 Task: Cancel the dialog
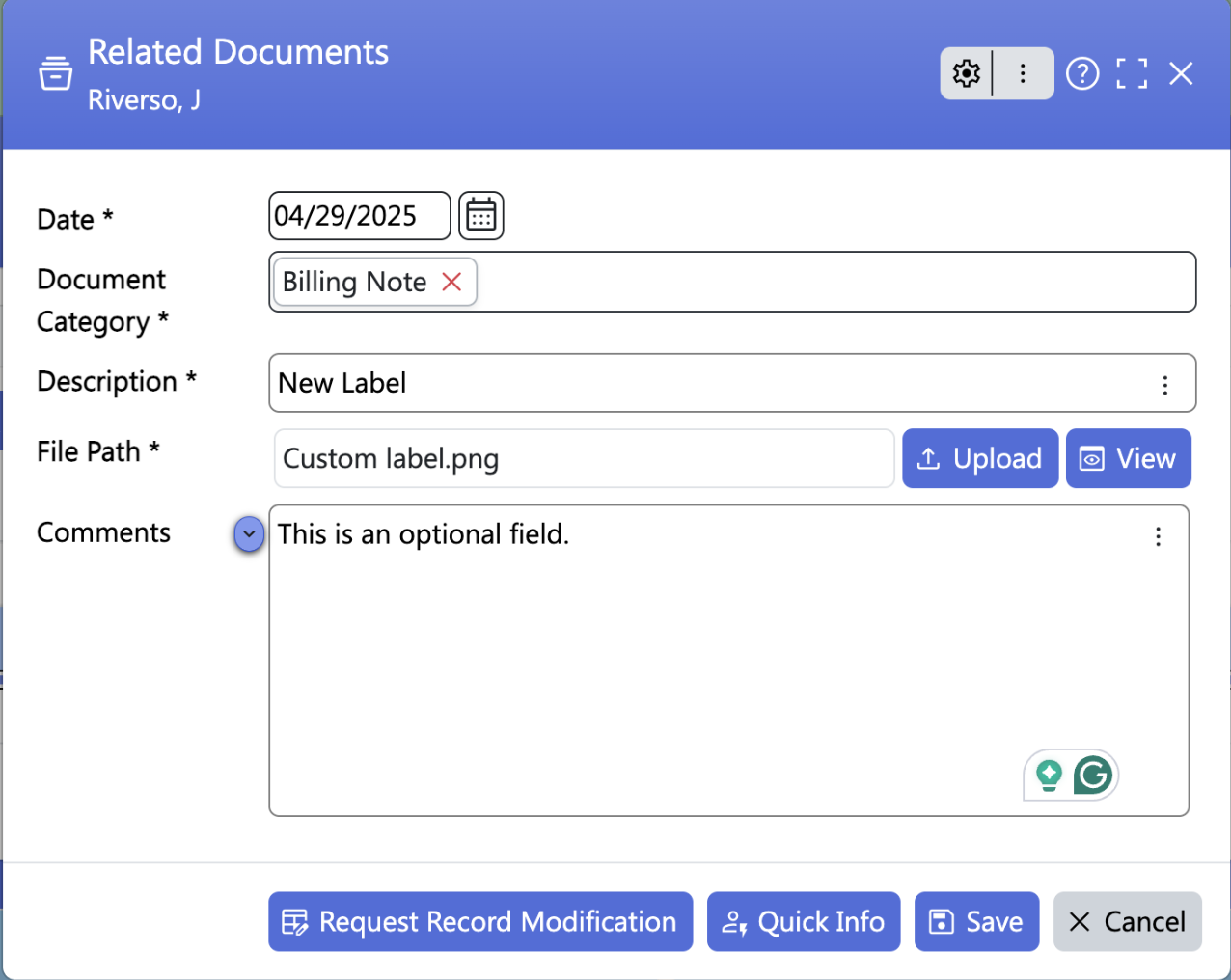[x=1127, y=921]
